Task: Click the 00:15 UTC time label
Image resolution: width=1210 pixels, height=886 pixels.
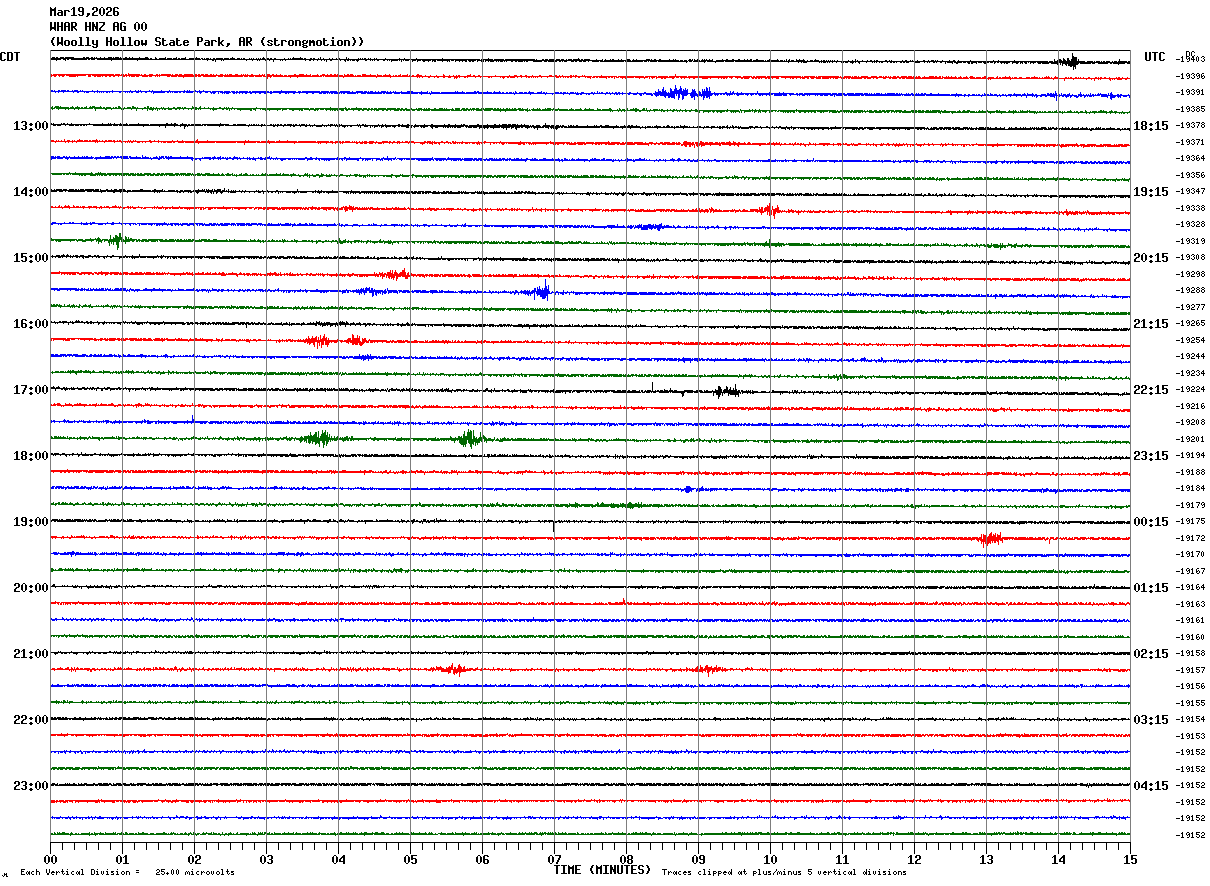Action: [x=1151, y=522]
